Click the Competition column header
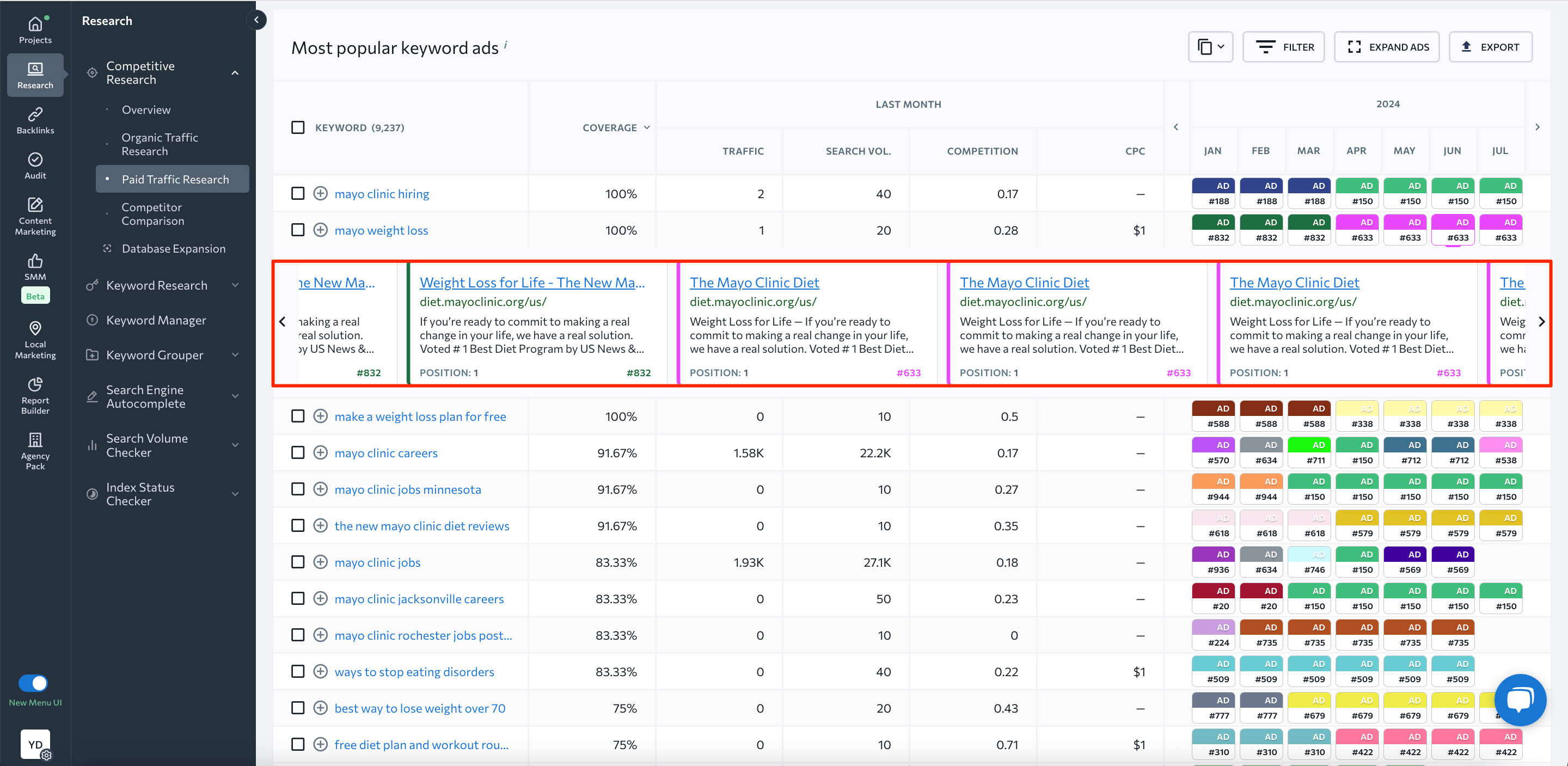 click(982, 151)
